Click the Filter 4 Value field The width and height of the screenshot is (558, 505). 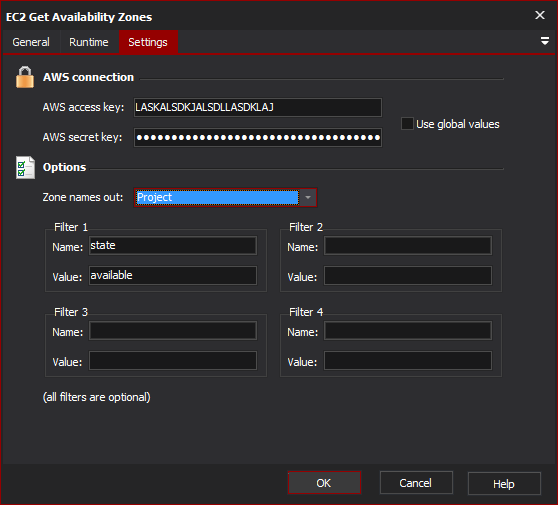[408, 361]
